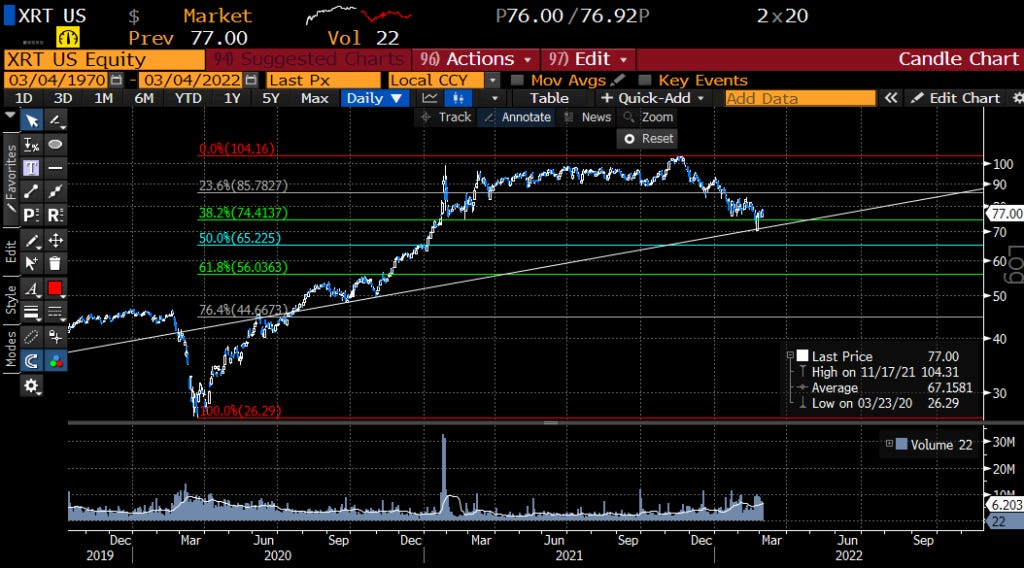This screenshot has height=568, width=1024.
Task: Click the pane splitter handle above volume
Action: coord(551,422)
